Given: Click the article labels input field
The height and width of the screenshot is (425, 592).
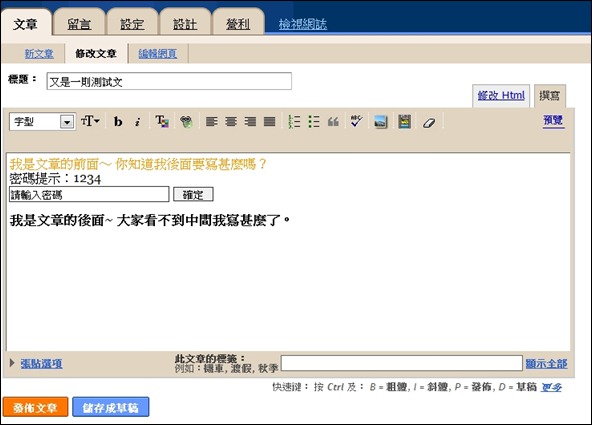Looking at the screenshot, I should pos(402,363).
